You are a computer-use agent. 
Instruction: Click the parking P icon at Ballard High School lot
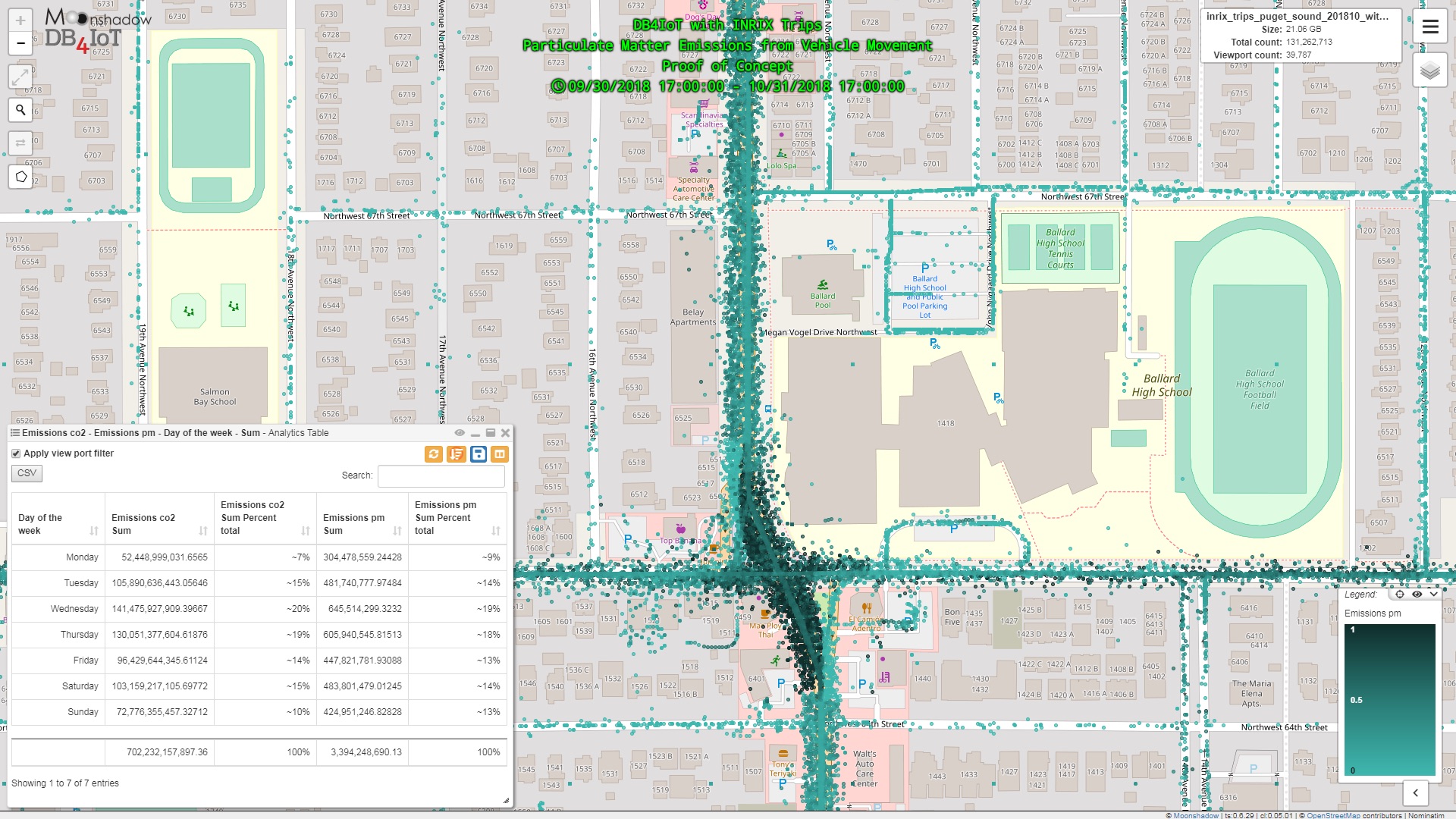(x=924, y=268)
